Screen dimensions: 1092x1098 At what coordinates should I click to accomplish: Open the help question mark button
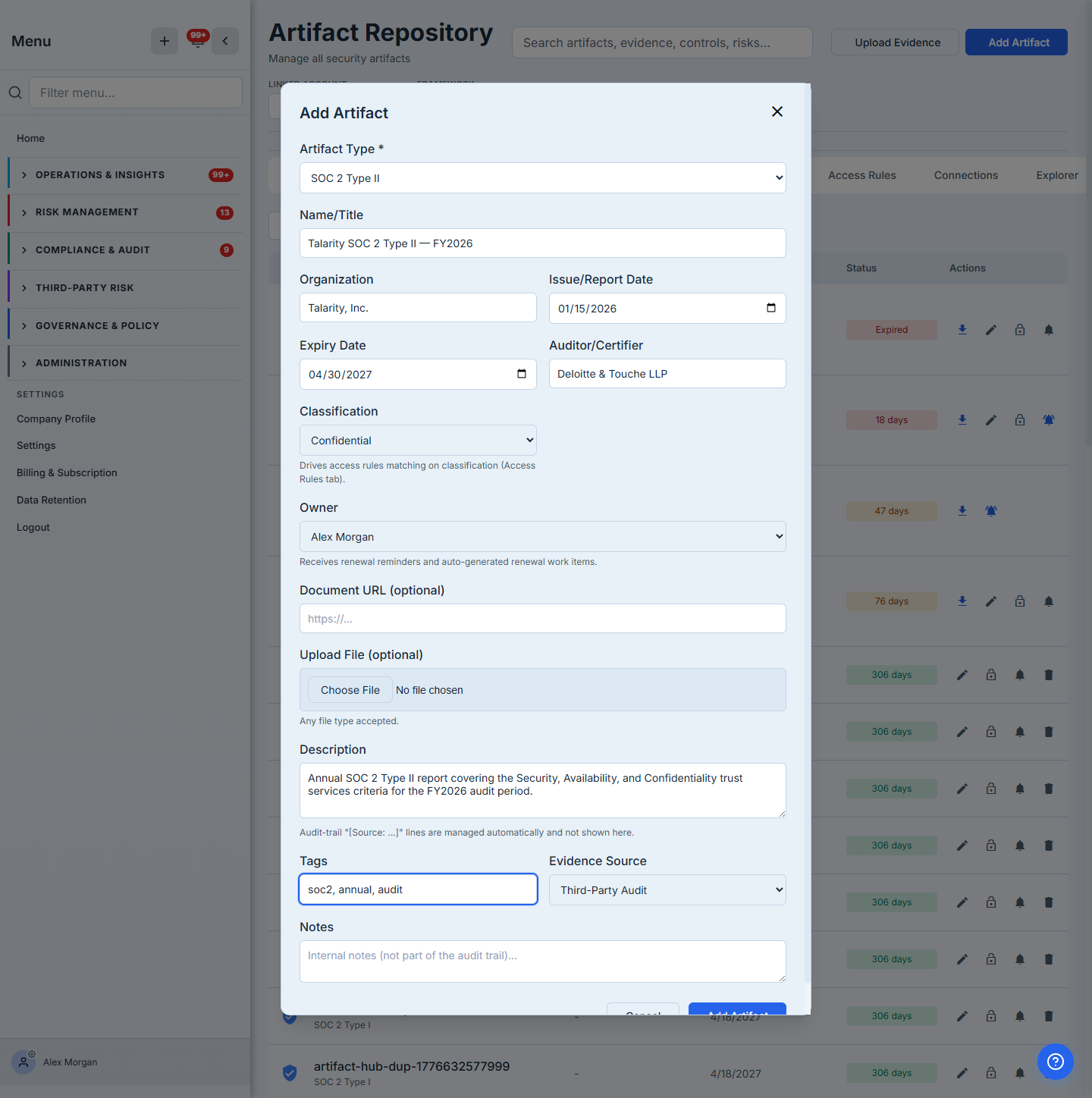point(1055,1062)
